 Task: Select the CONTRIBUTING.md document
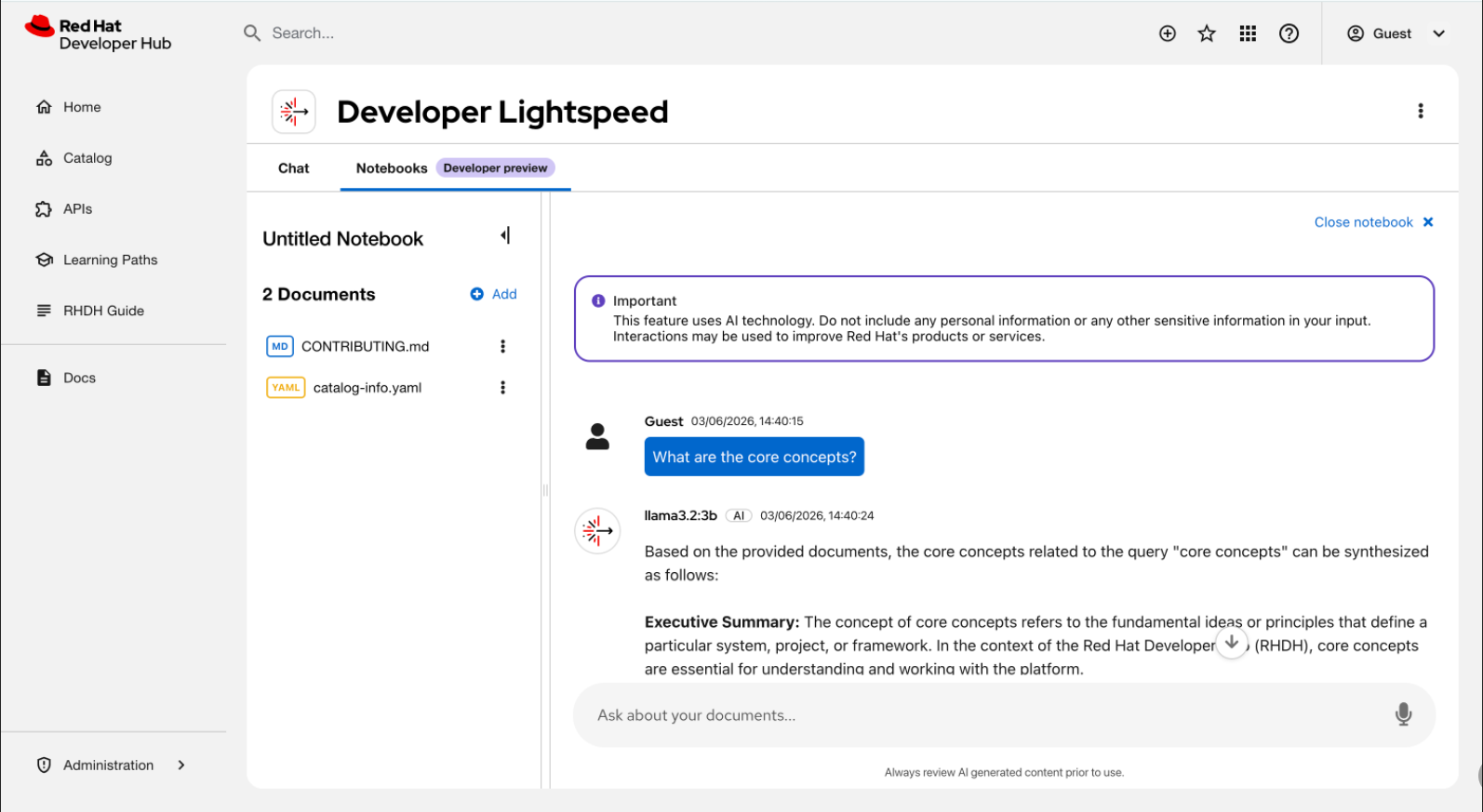[365, 346]
